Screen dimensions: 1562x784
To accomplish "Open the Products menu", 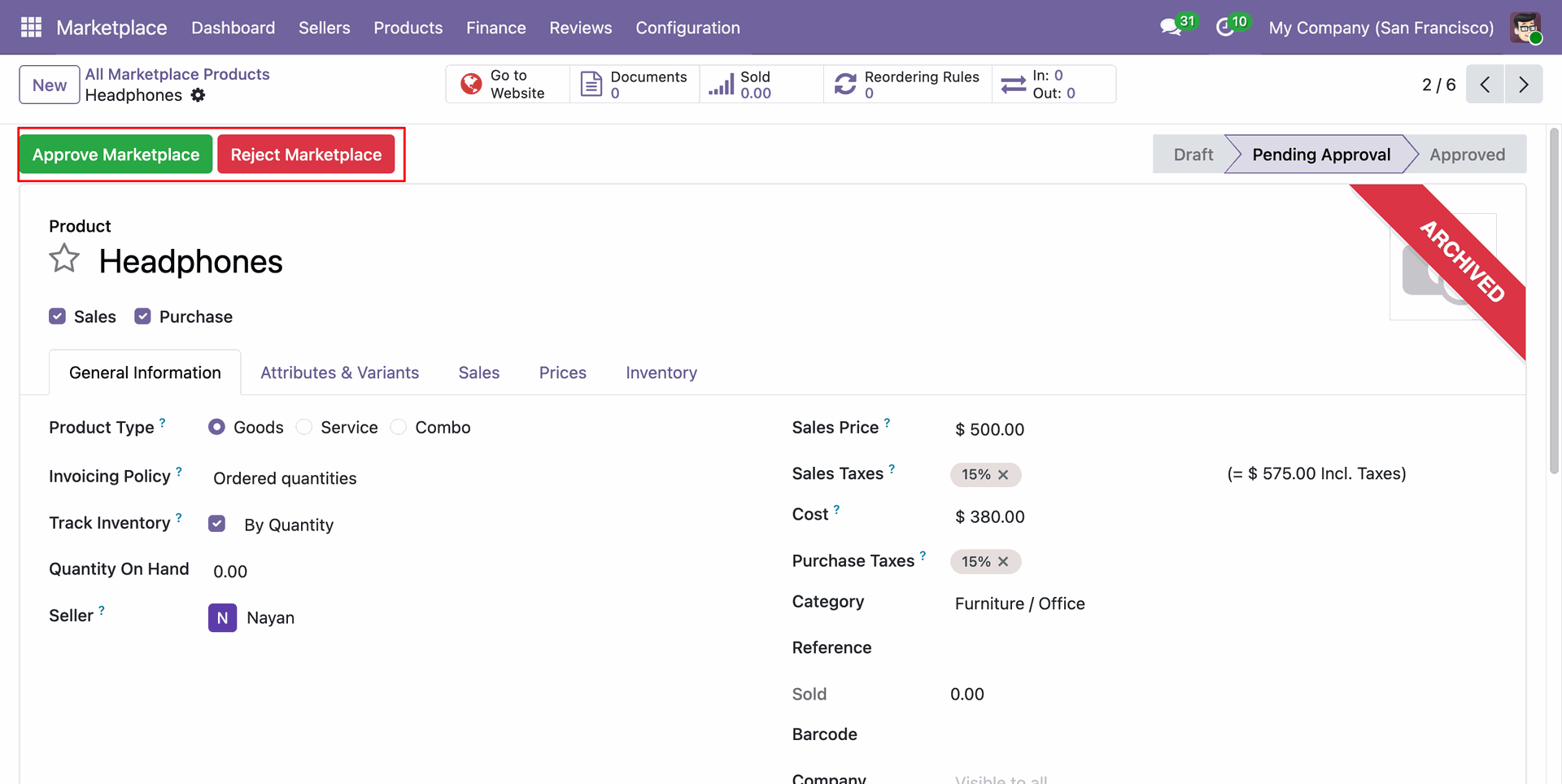I will (x=408, y=28).
